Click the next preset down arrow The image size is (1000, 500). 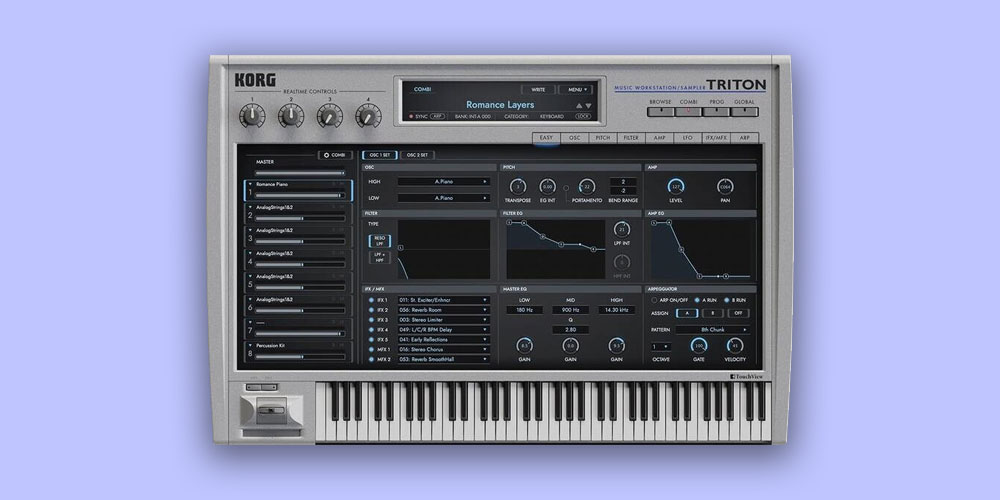[588, 106]
